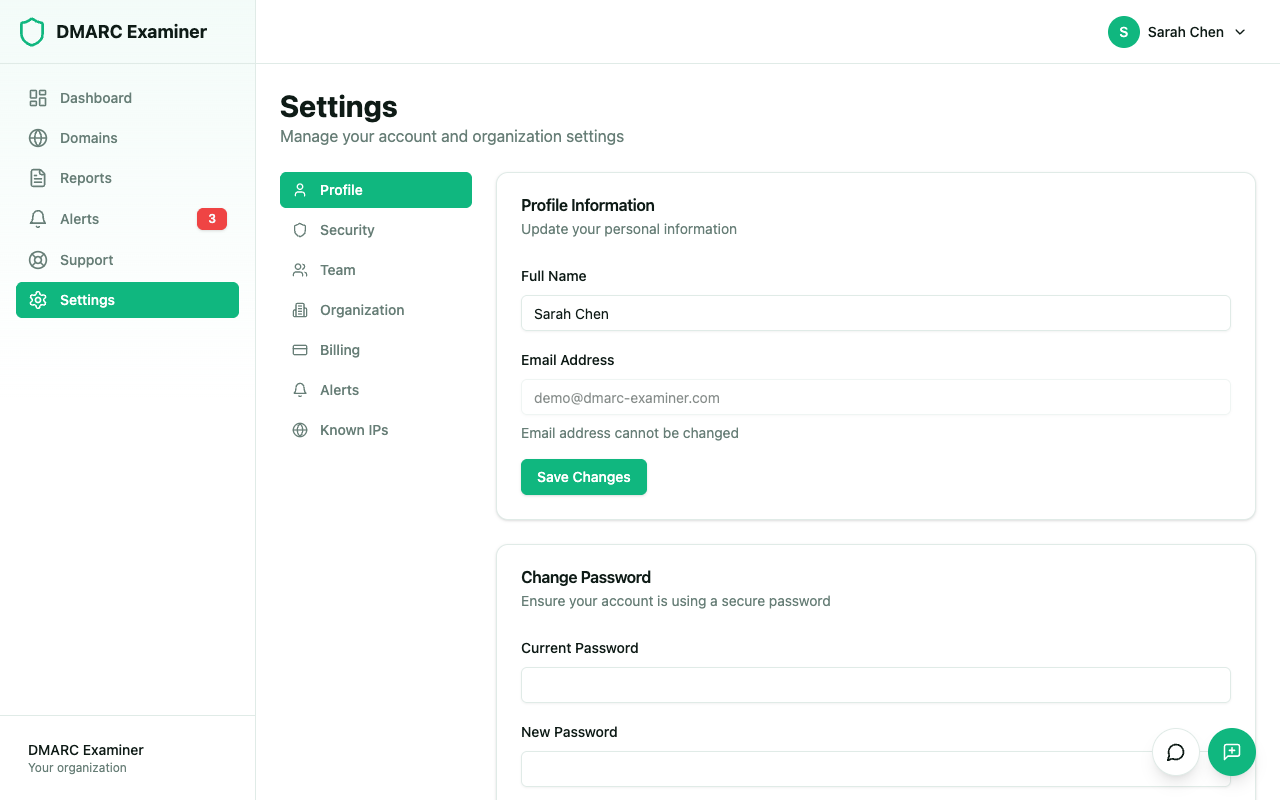Click the Organization building icon
The image size is (1280, 800).
coord(300,310)
